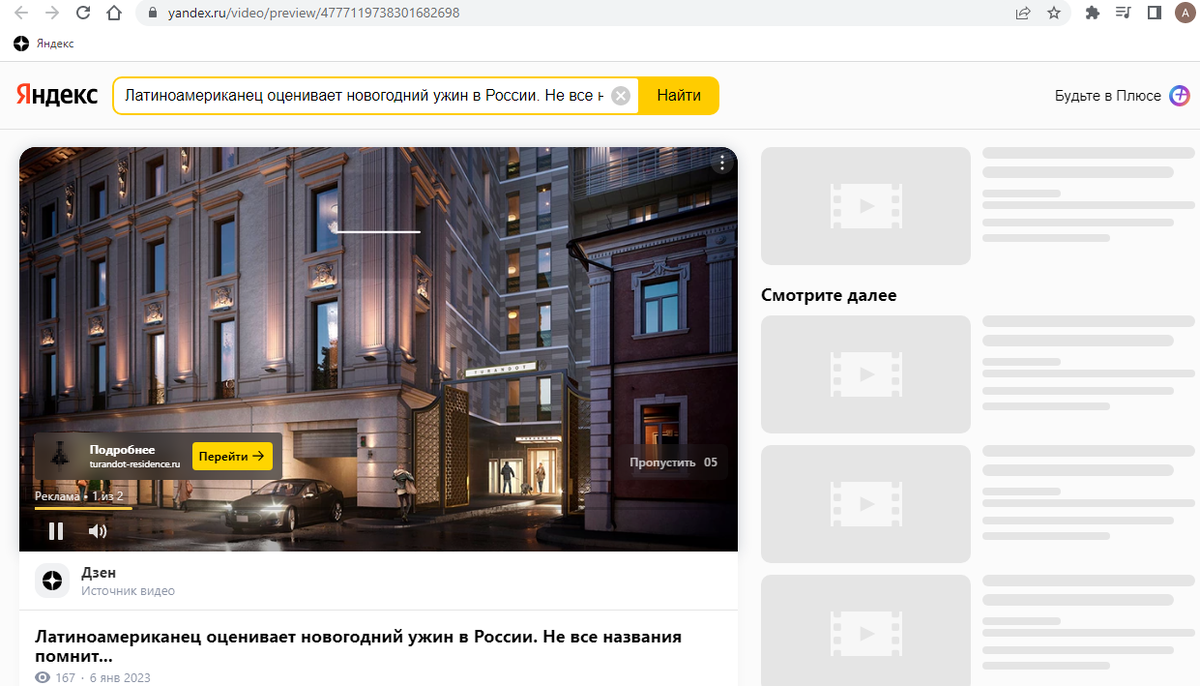Click the Яндекс logo

pyautogui.click(x=57, y=96)
